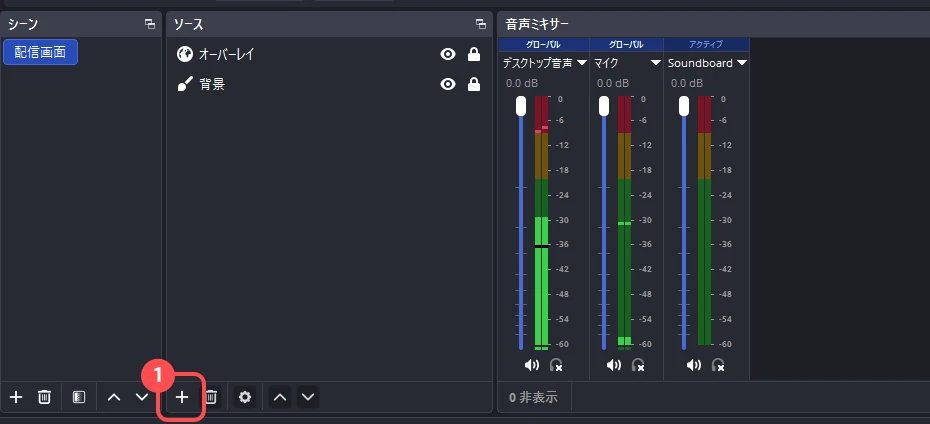Click the Soundboard 0.0 dB value
The width and height of the screenshot is (930, 424).
coord(687,83)
